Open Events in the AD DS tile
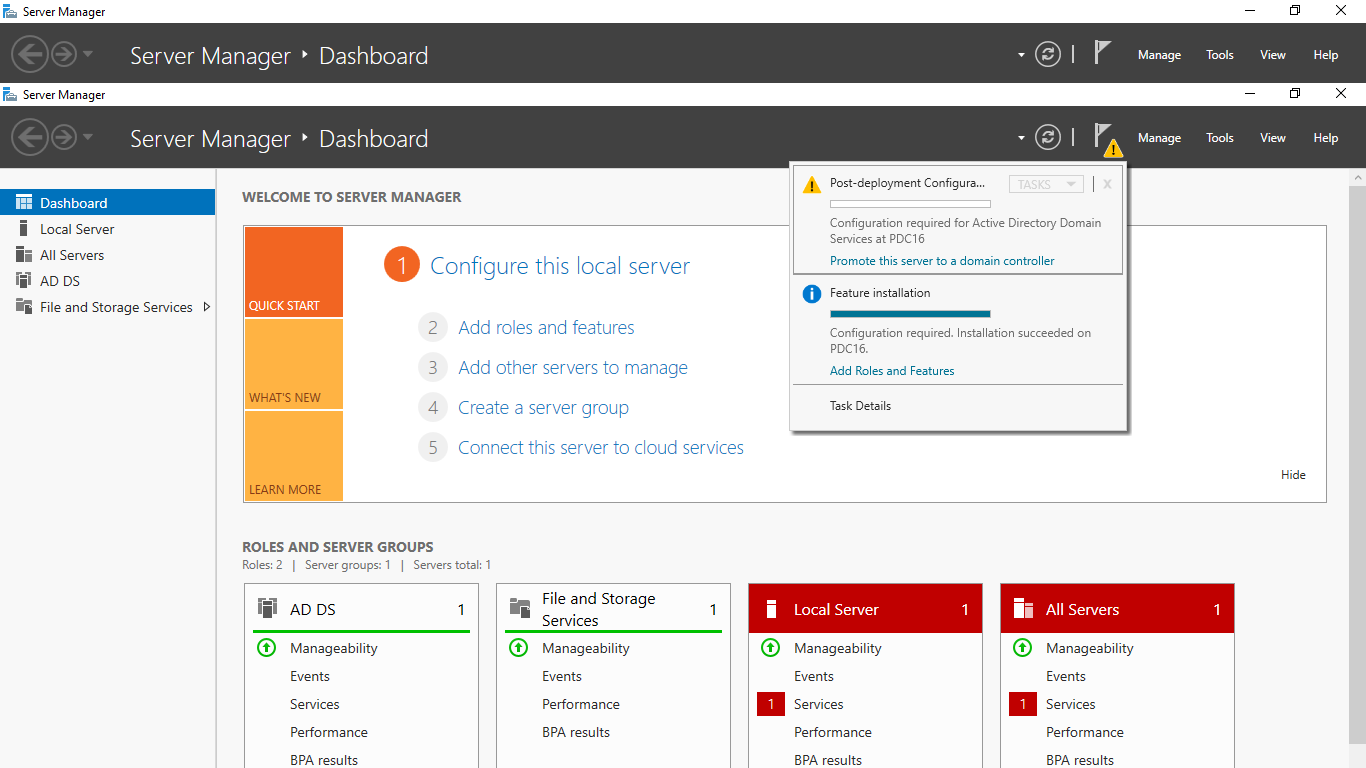 pyautogui.click(x=310, y=676)
